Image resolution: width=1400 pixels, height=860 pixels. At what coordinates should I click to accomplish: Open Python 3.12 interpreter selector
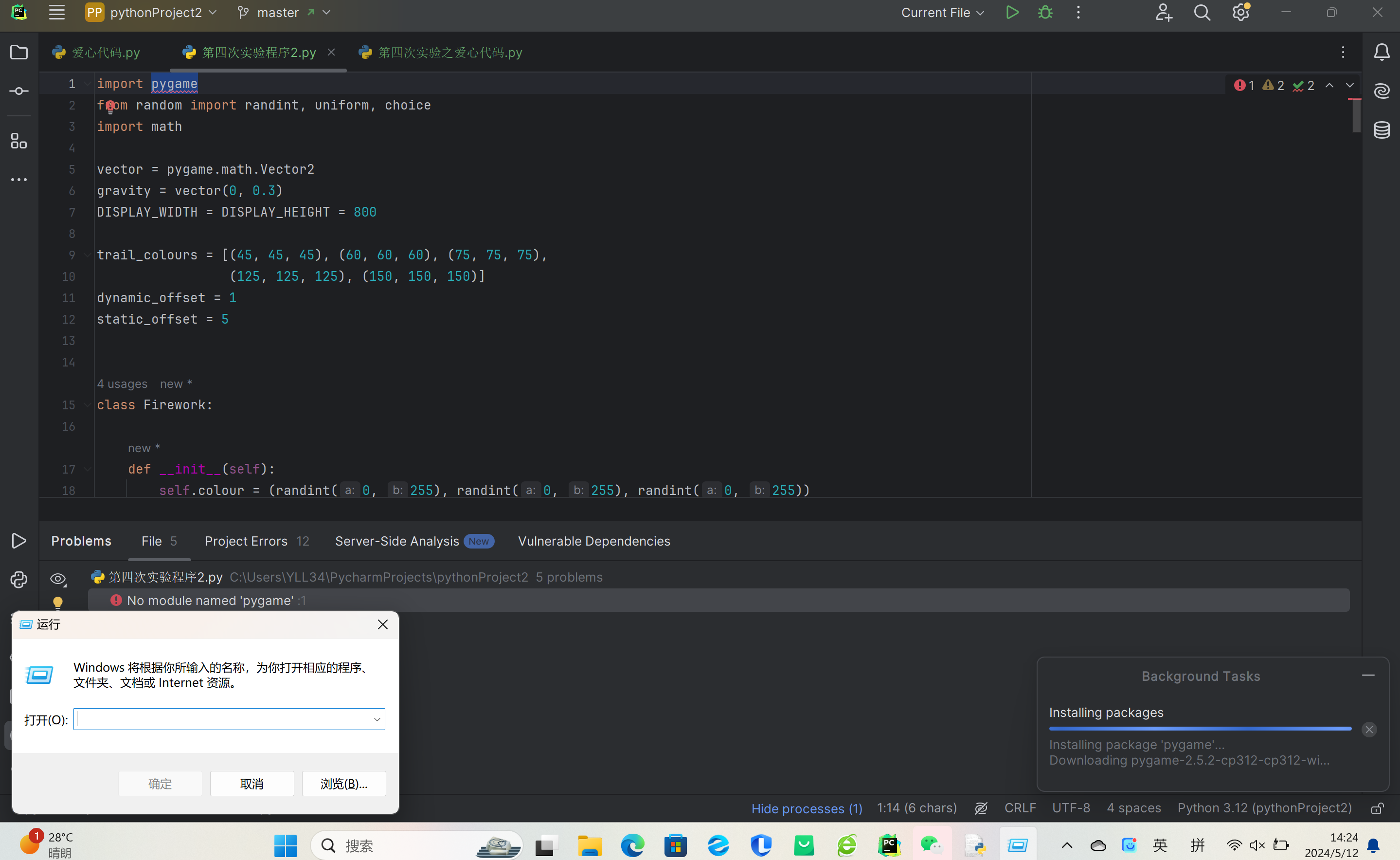pyautogui.click(x=1264, y=808)
